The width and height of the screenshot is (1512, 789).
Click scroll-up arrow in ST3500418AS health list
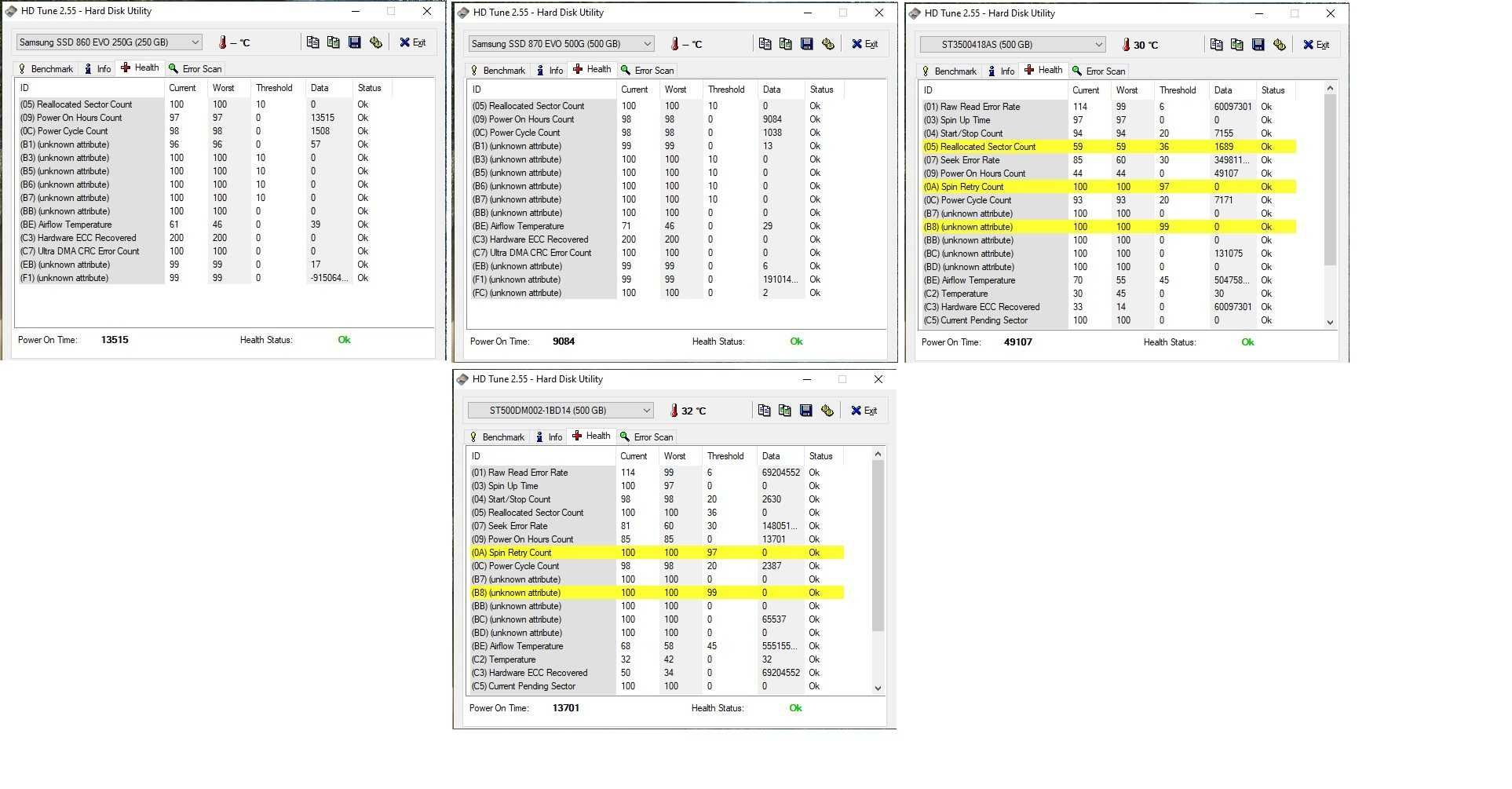[1330, 88]
